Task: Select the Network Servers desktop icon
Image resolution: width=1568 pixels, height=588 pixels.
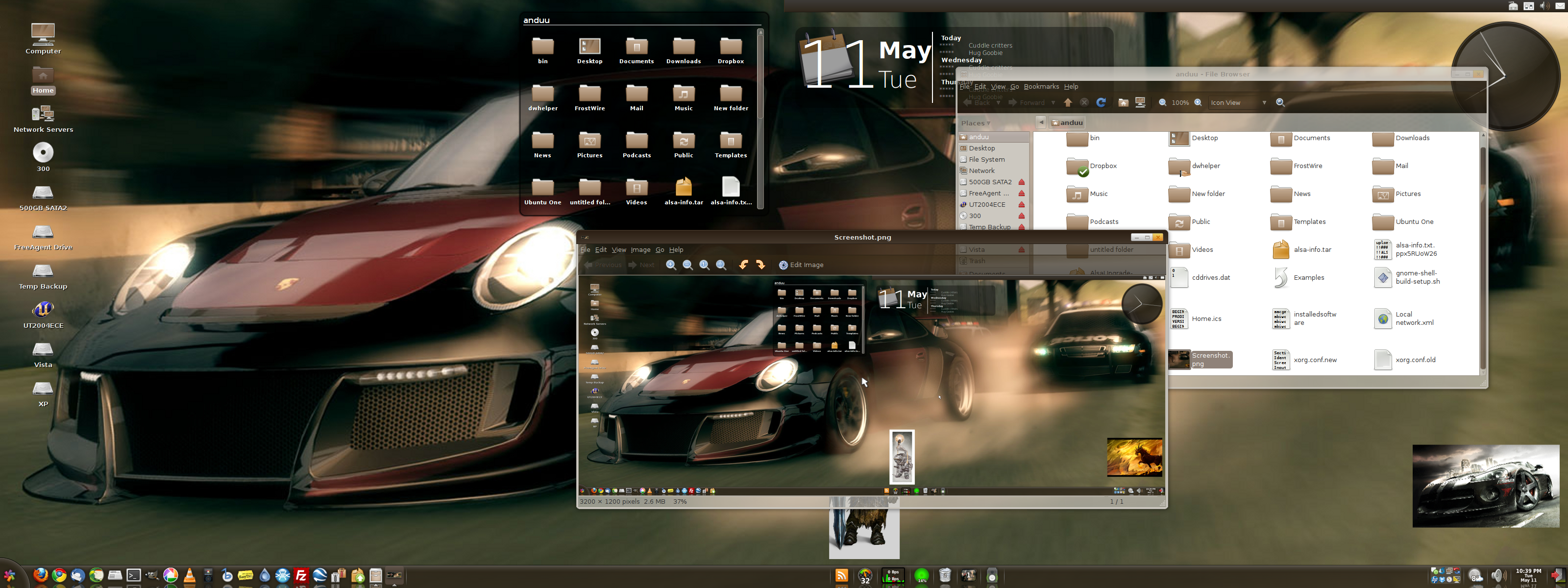Action: (x=43, y=119)
